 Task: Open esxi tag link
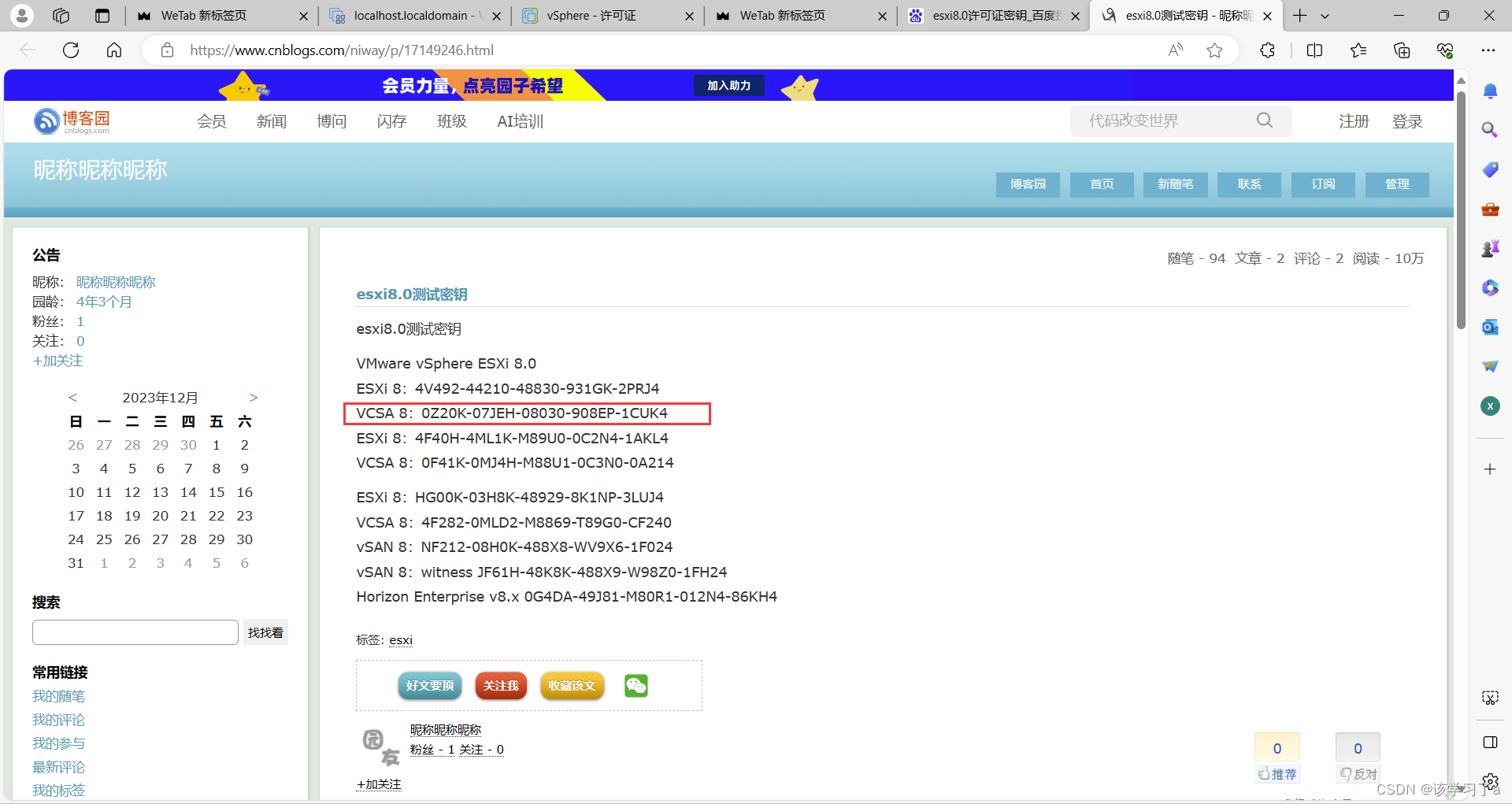point(401,640)
